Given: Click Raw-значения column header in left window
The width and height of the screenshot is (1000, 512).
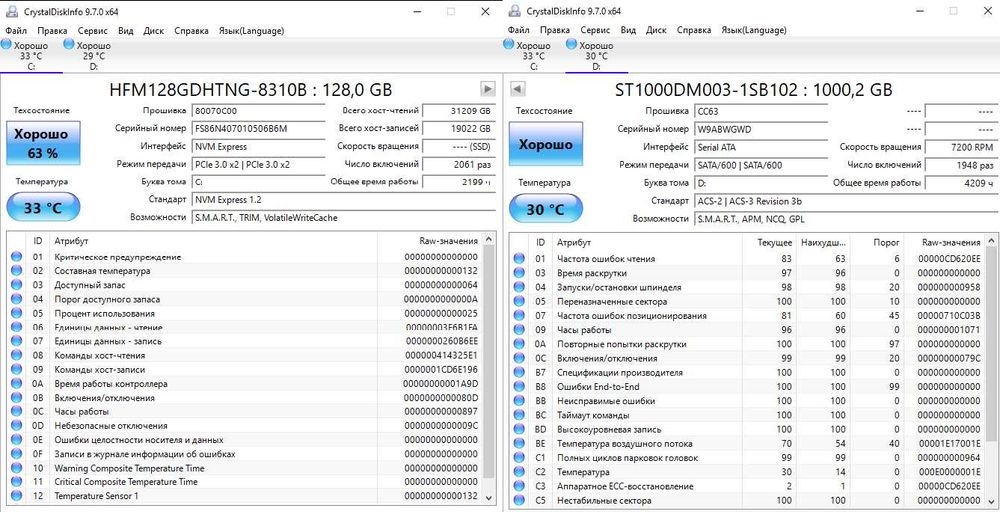Looking at the screenshot, I should (448, 241).
